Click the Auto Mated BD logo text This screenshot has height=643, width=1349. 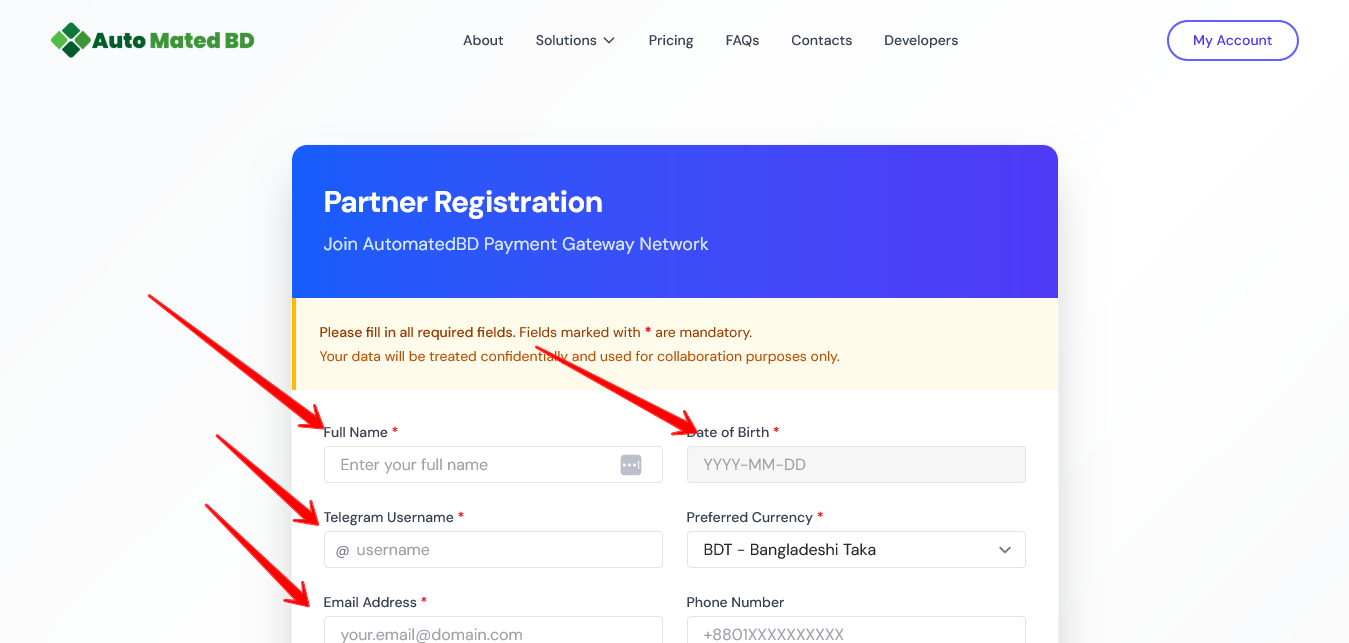pos(173,41)
